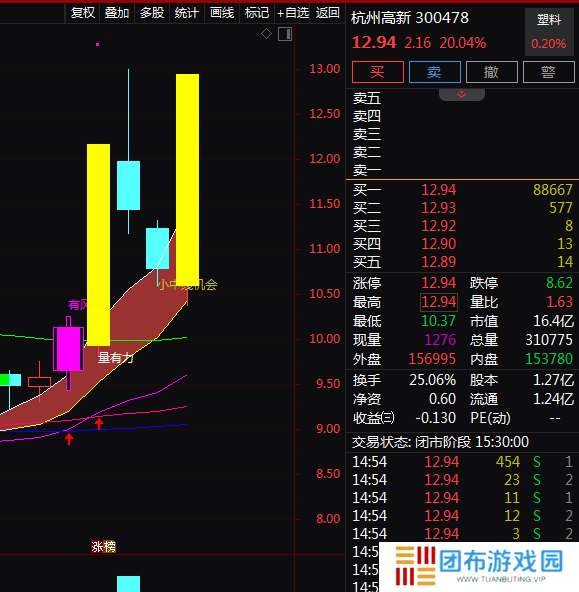Viewport: 579px width, 592px height.
Task: Open the 标记 mark menu
Action: [x=257, y=13]
